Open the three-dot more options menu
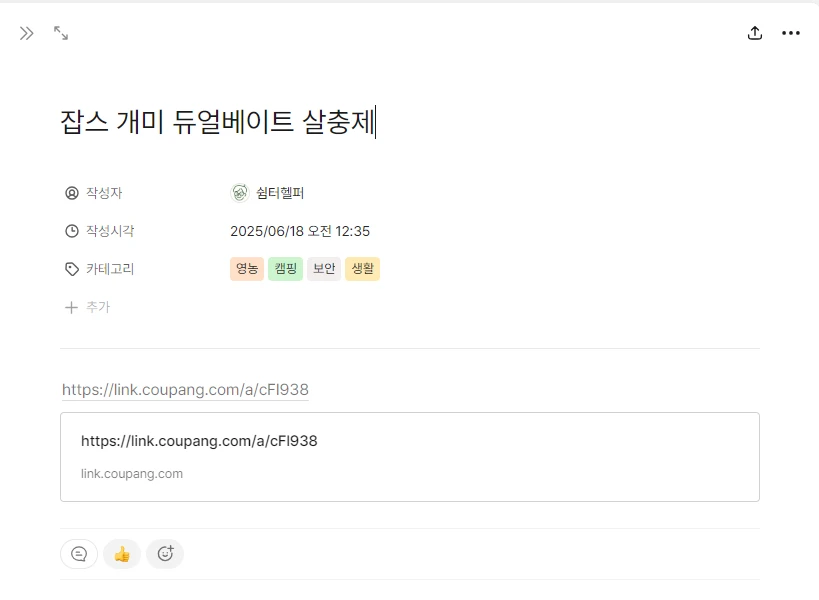The image size is (819, 600). click(x=791, y=33)
